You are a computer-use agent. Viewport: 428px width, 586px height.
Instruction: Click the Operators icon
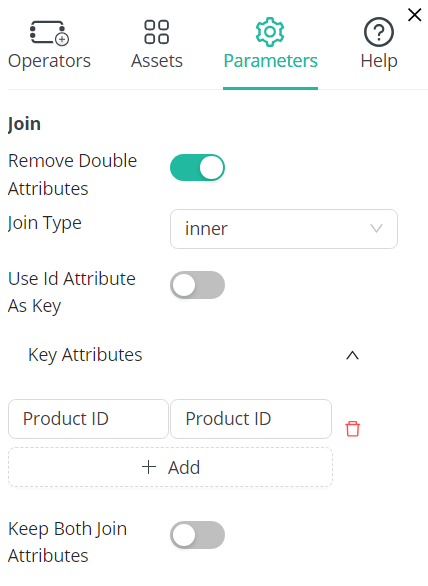click(49, 33)
